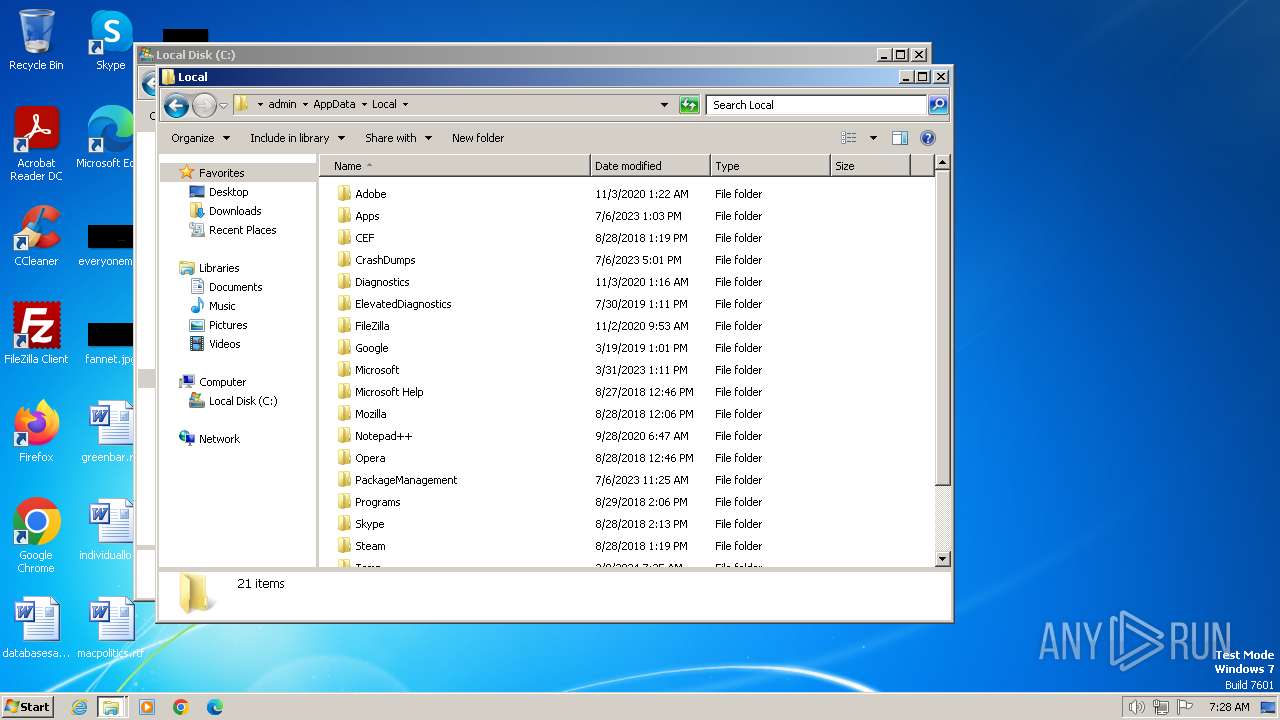Select the Google folder

(x=371, y=348)
